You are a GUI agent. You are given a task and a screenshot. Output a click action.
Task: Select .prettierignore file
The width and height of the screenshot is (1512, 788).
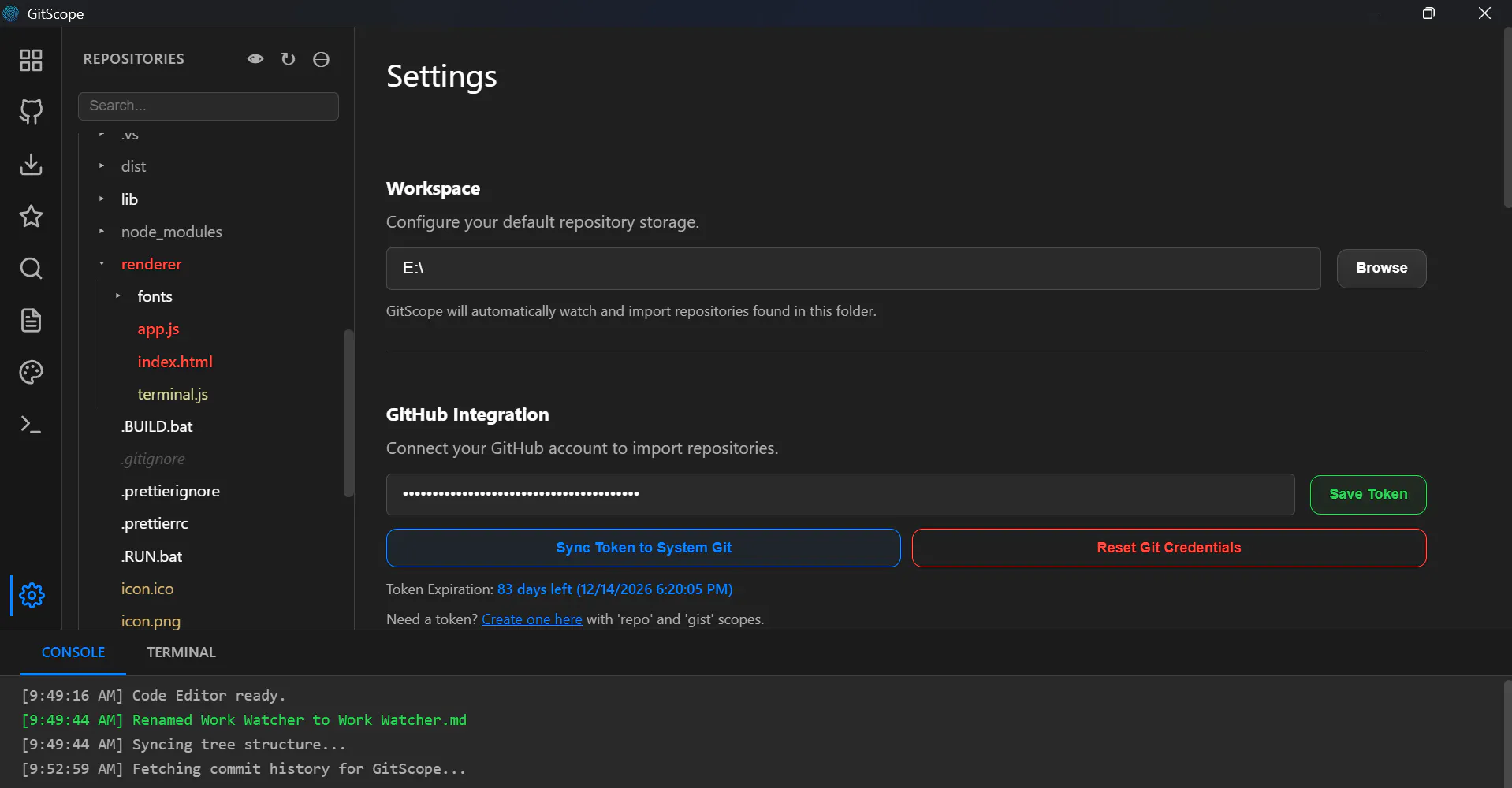[x=170, y=491]
